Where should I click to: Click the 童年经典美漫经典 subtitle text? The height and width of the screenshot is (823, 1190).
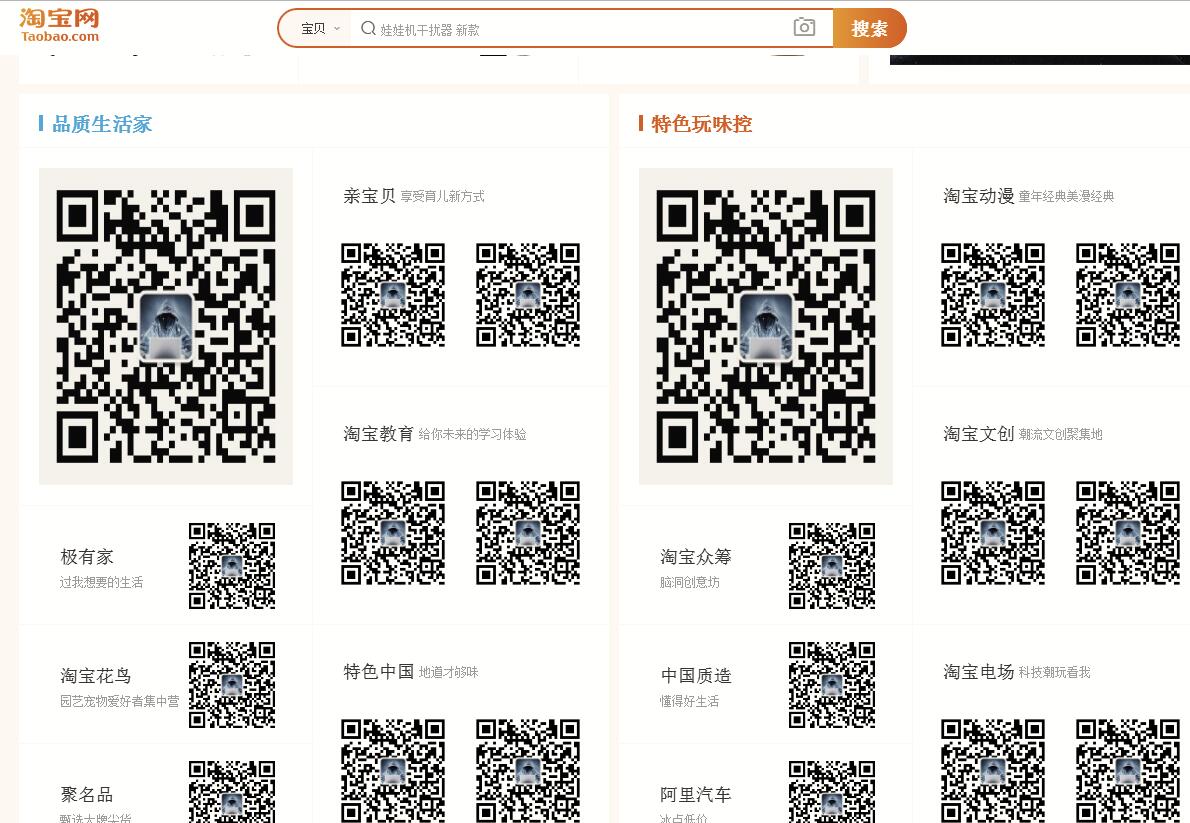pyautogui.click(x=1066, y=197)
